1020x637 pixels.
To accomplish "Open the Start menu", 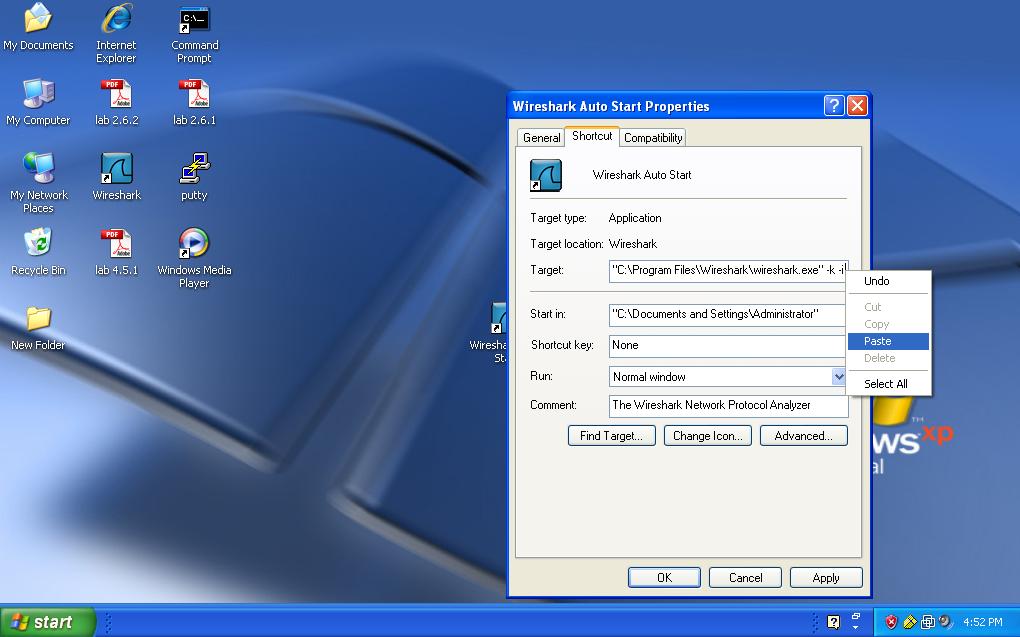I will [x=47, y=622].
